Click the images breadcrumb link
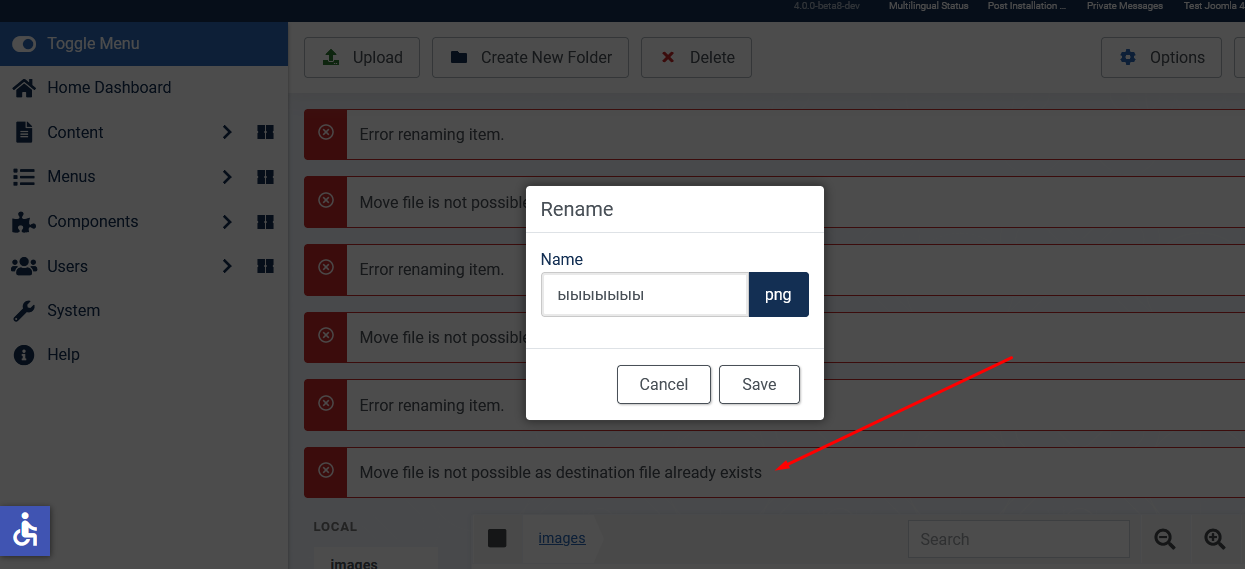 (x=562, y=538)
